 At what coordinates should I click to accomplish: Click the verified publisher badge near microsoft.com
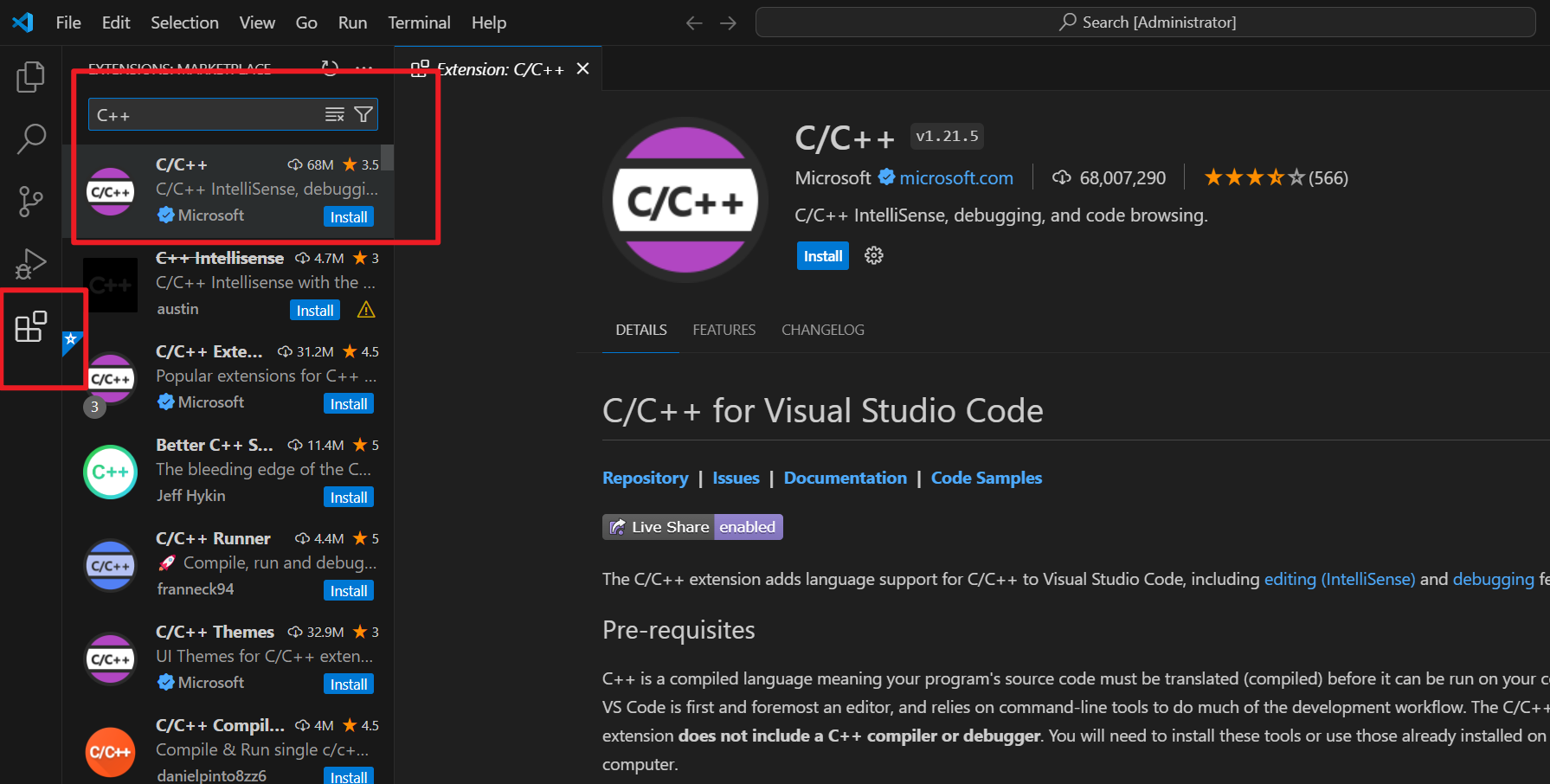[x=887, y=177]
